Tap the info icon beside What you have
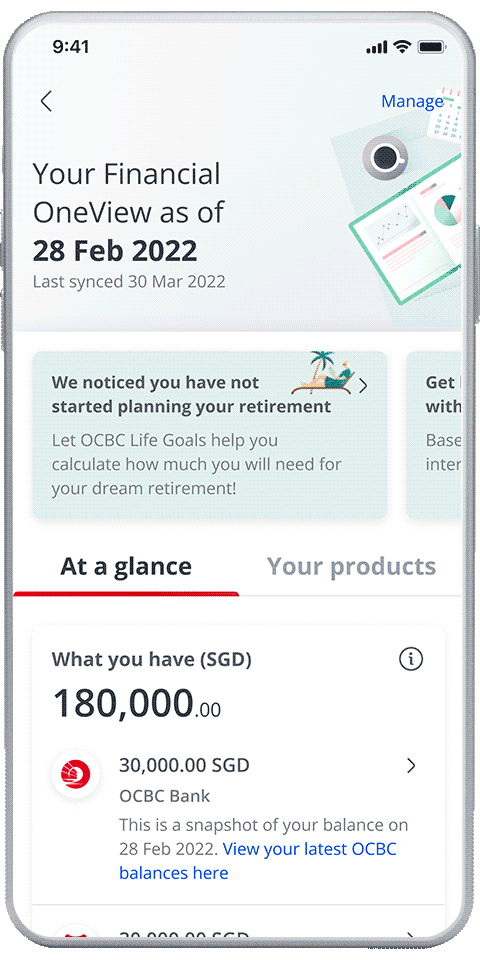 click(x=411, y=659)
